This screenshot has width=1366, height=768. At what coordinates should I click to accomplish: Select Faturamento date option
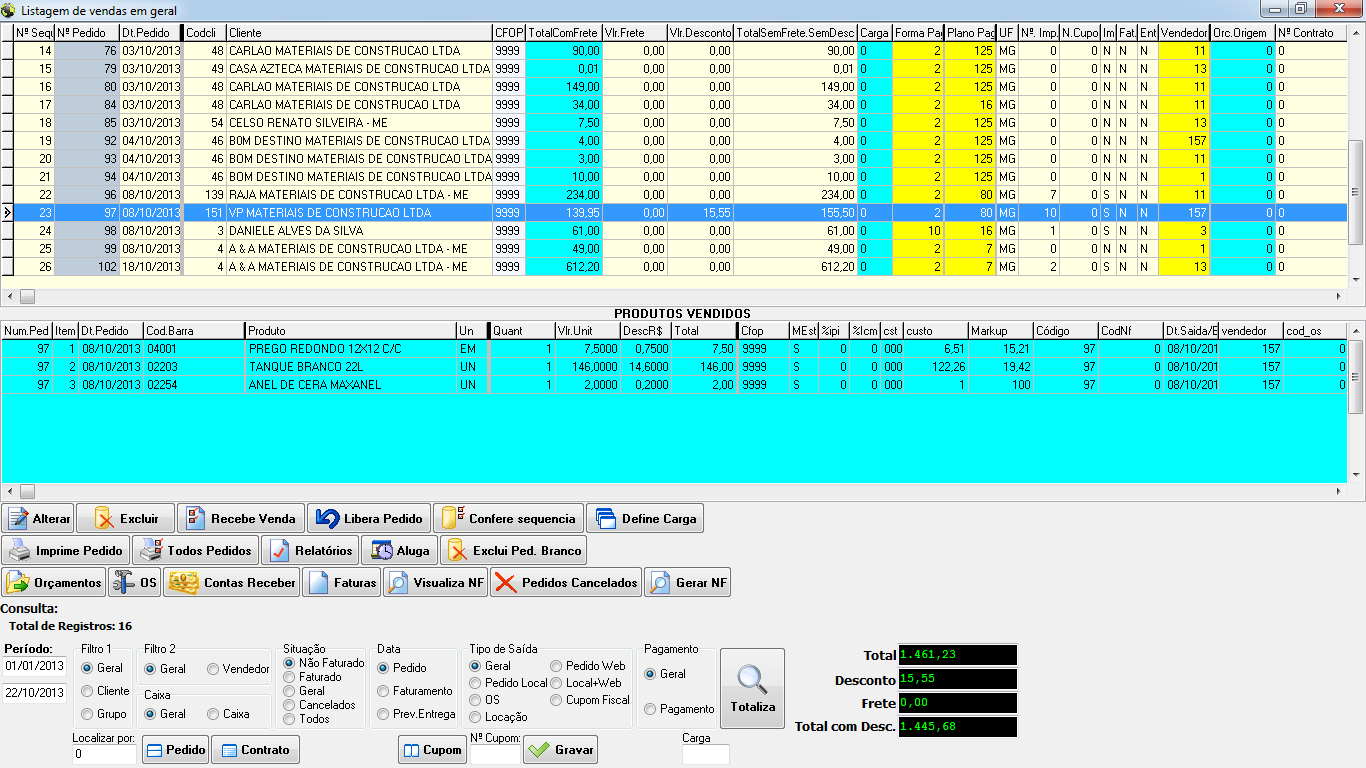click(383, 691)
